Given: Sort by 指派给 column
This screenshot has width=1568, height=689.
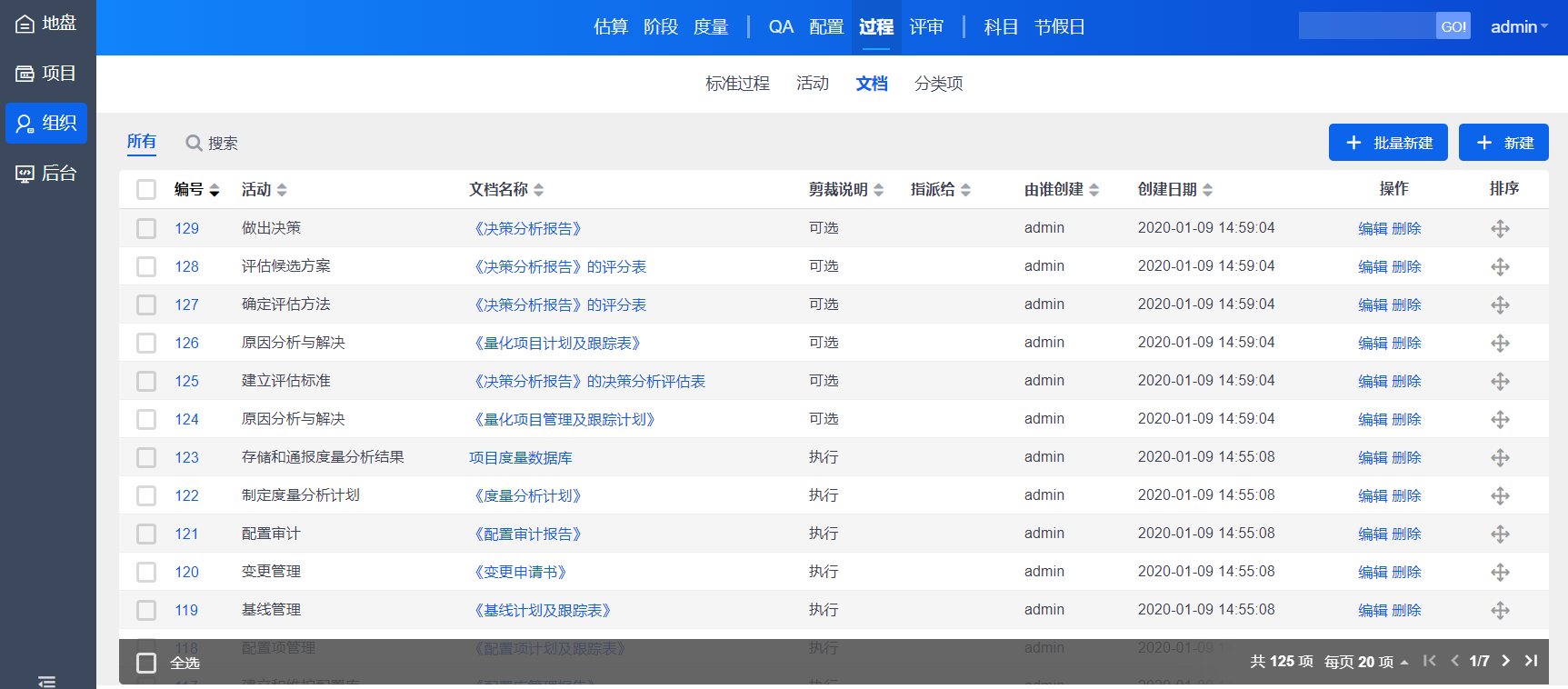Looking at the screenshot, I should 941,189.
